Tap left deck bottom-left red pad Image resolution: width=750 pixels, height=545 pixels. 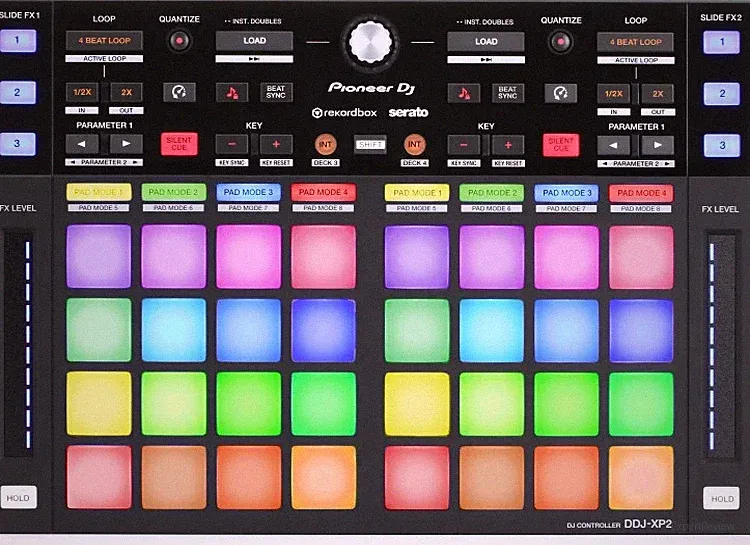(x=99, y=477)
